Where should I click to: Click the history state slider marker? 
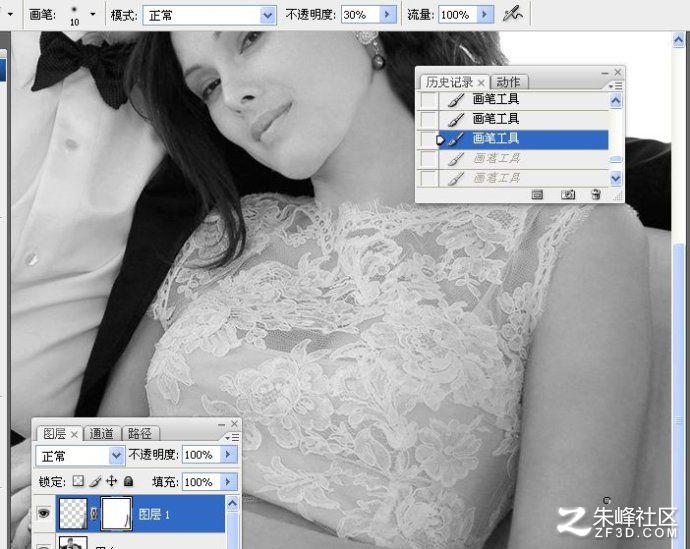coord(440,140)
